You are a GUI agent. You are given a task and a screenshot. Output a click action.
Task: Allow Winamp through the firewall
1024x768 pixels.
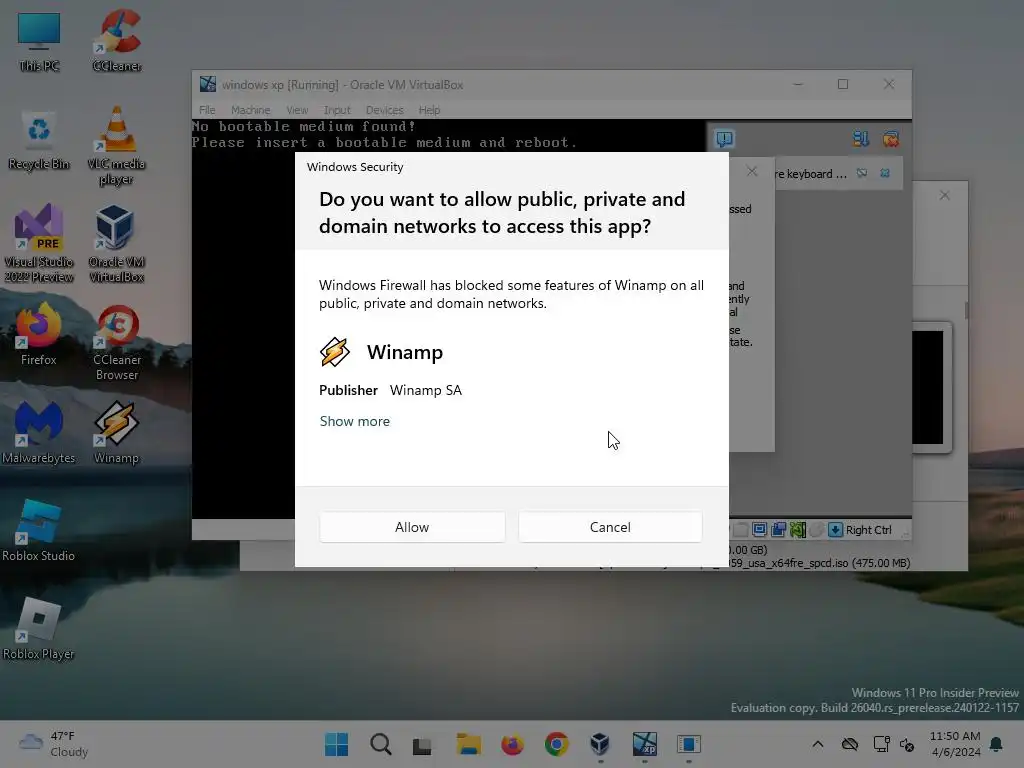412,527
